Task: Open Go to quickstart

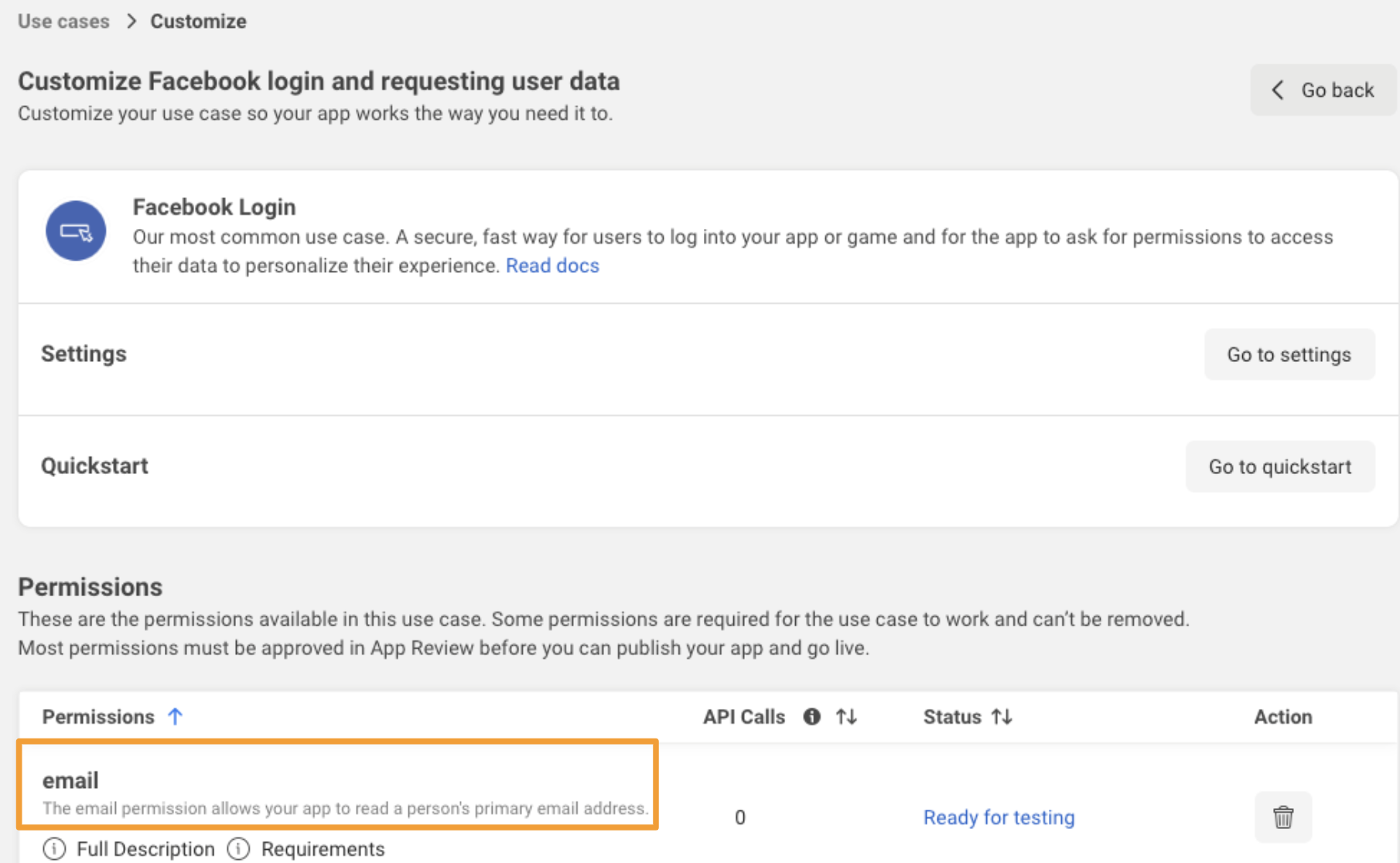Action: pyautogui.click(x=1280, y=466)
